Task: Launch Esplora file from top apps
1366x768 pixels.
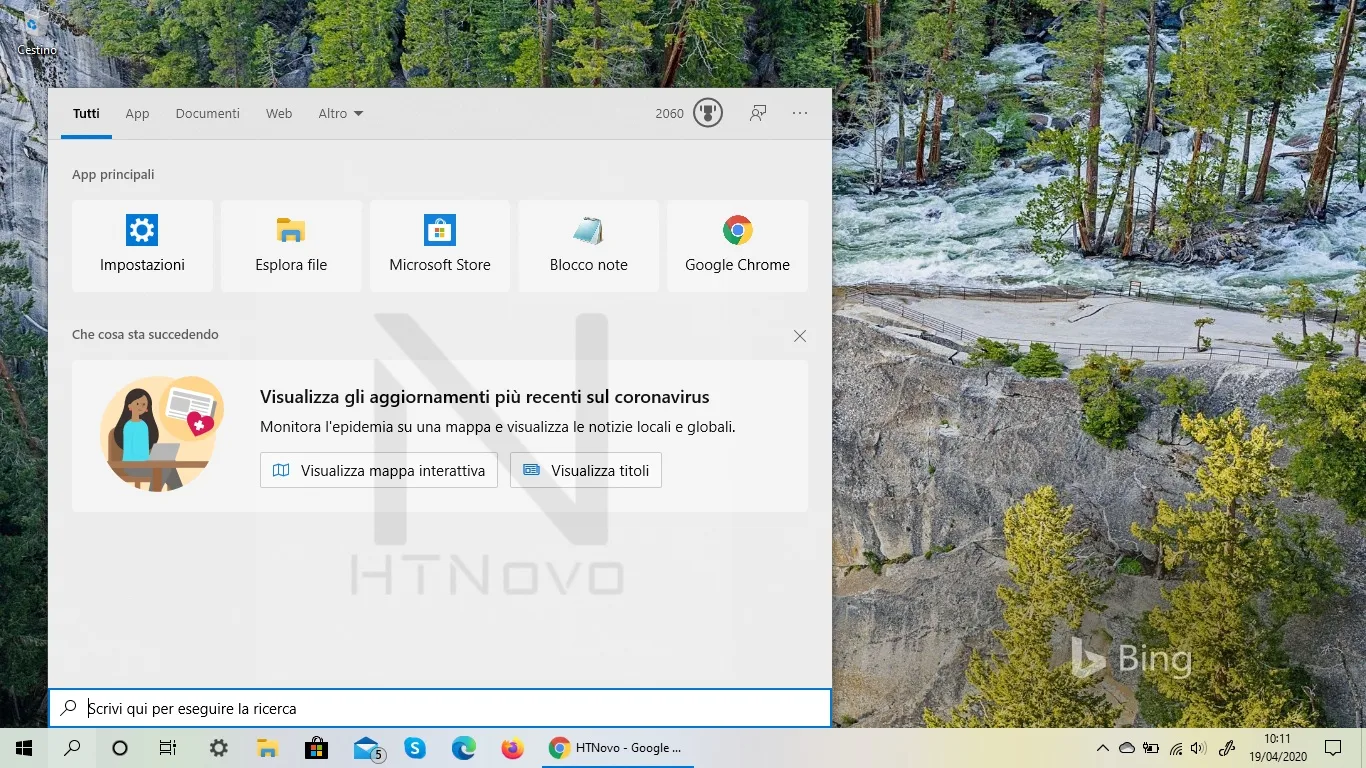Action: coord(291,246)
